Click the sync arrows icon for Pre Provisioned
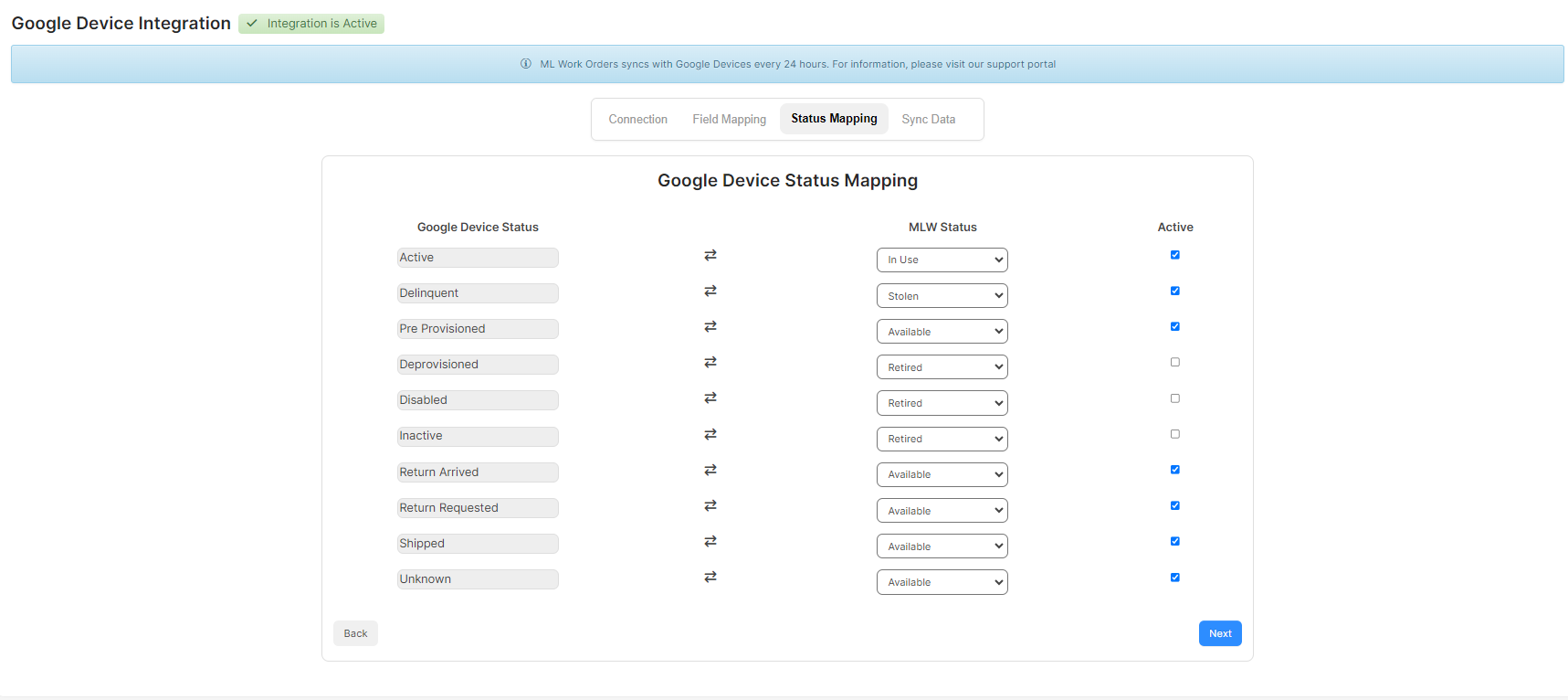1568x700 pixels. pyautogui.click(x=710, y=327)
